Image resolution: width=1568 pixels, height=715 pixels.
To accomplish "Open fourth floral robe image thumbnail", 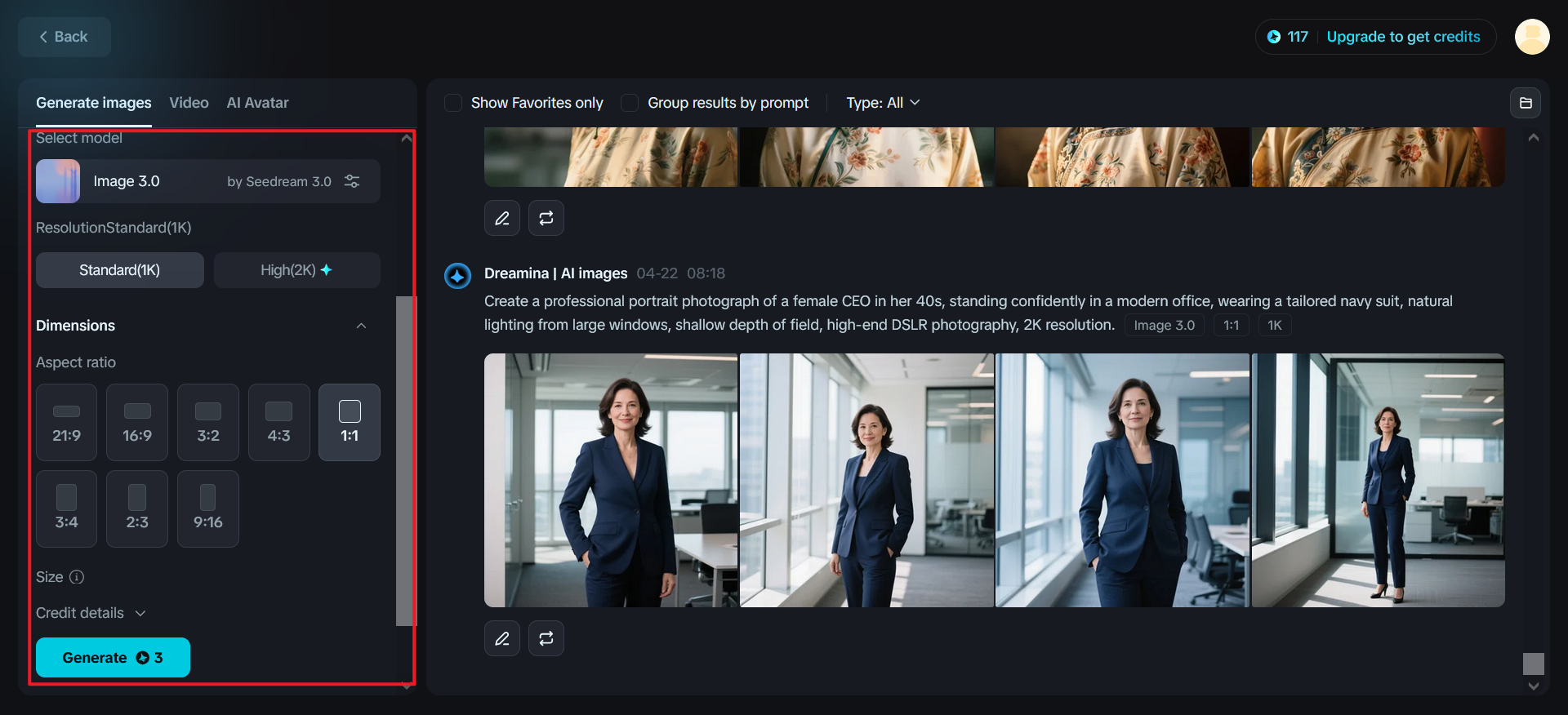I will click(1379, 157).
